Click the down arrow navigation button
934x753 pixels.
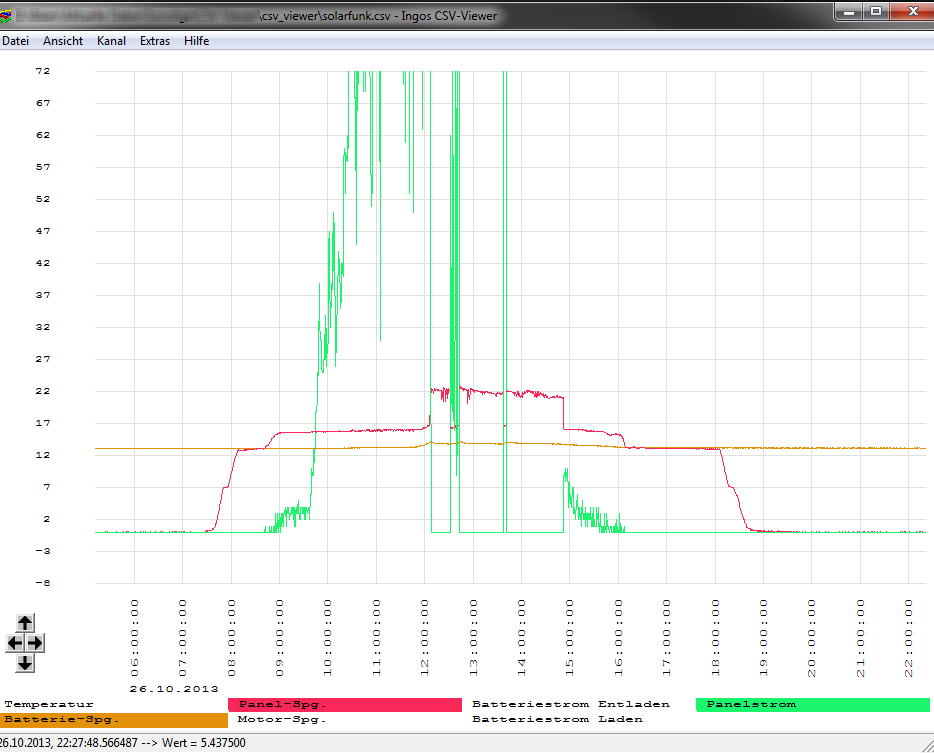(x=26, y=662)
